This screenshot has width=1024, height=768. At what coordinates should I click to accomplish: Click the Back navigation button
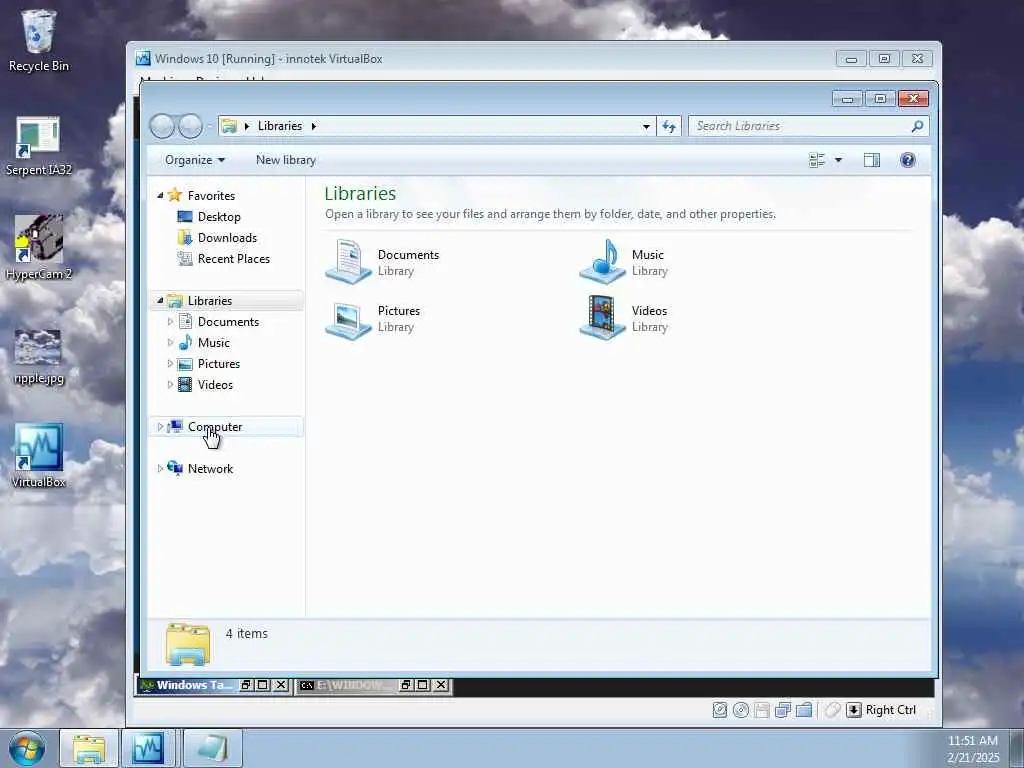162,126
